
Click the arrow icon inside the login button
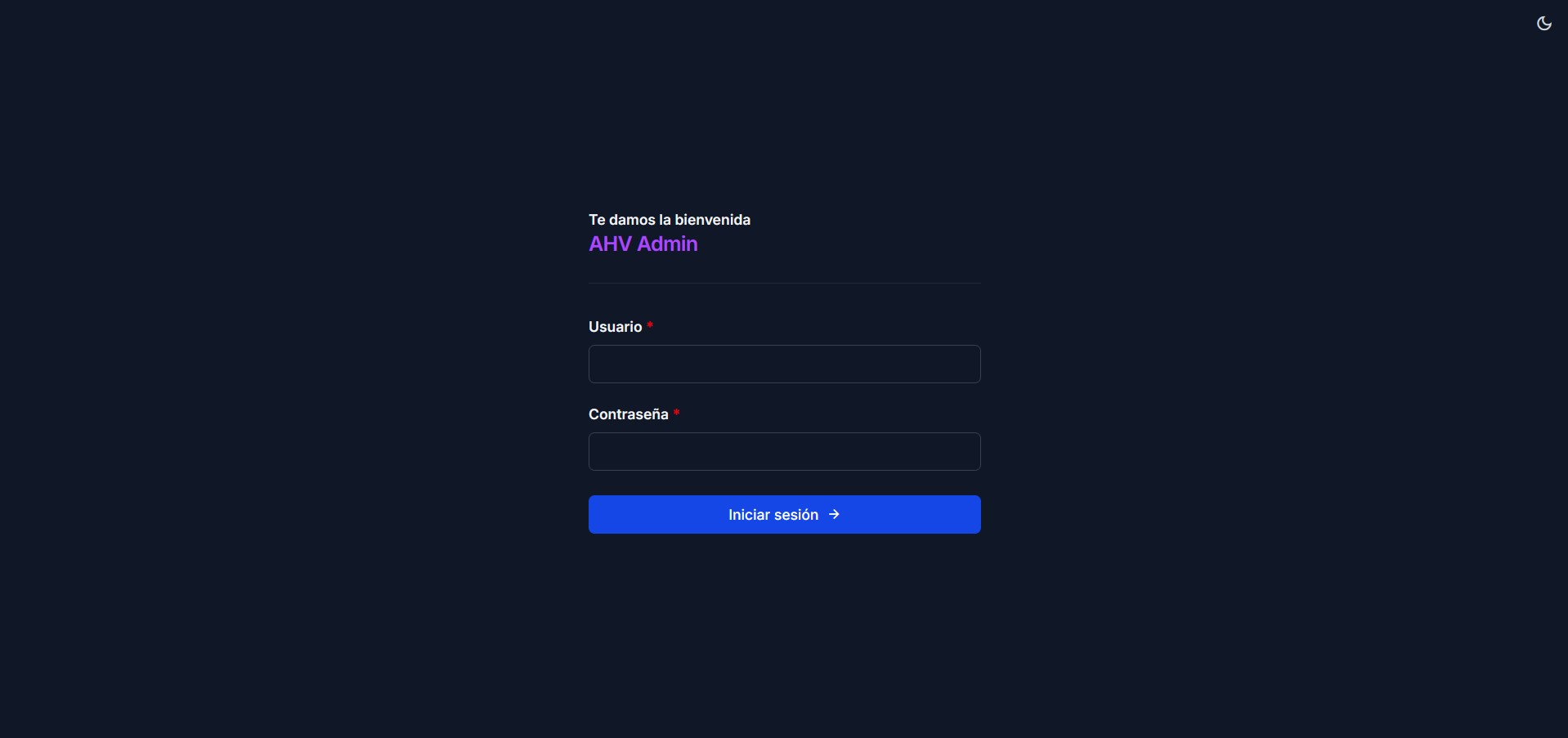[x=835, y=514]
